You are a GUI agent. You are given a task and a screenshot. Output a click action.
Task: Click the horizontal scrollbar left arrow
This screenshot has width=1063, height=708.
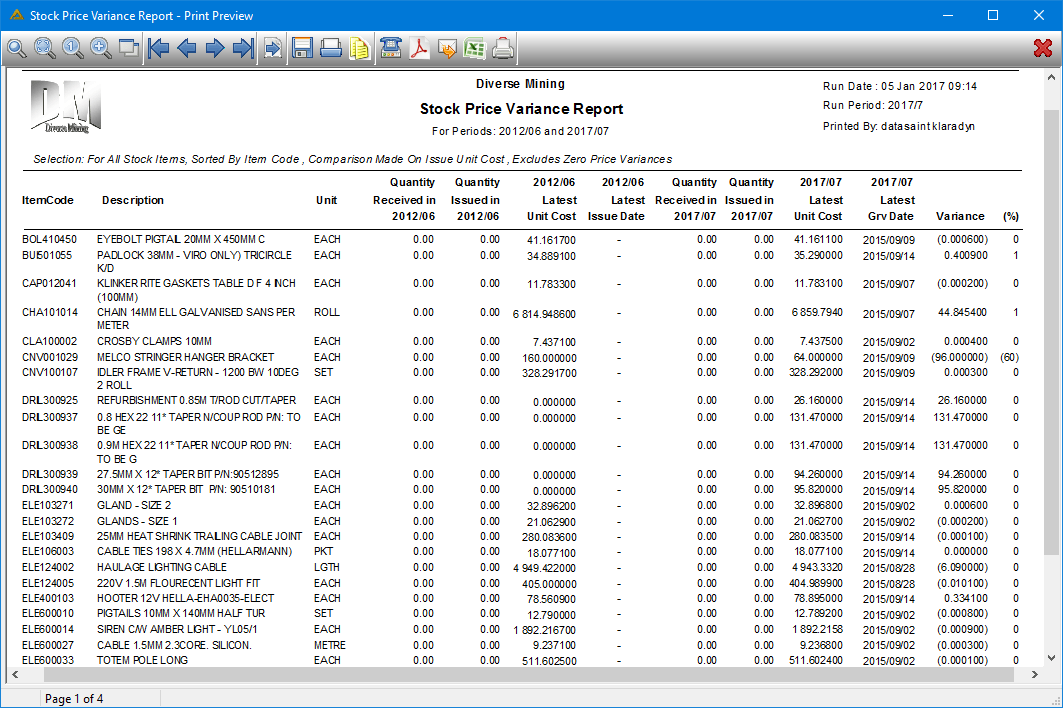15,675
